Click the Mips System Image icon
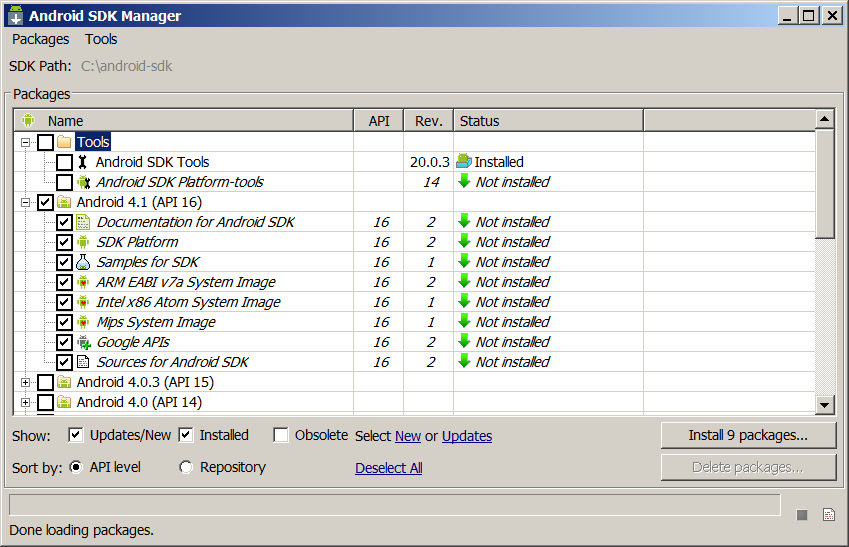The image size is (849, 547). tap(83, 322)
